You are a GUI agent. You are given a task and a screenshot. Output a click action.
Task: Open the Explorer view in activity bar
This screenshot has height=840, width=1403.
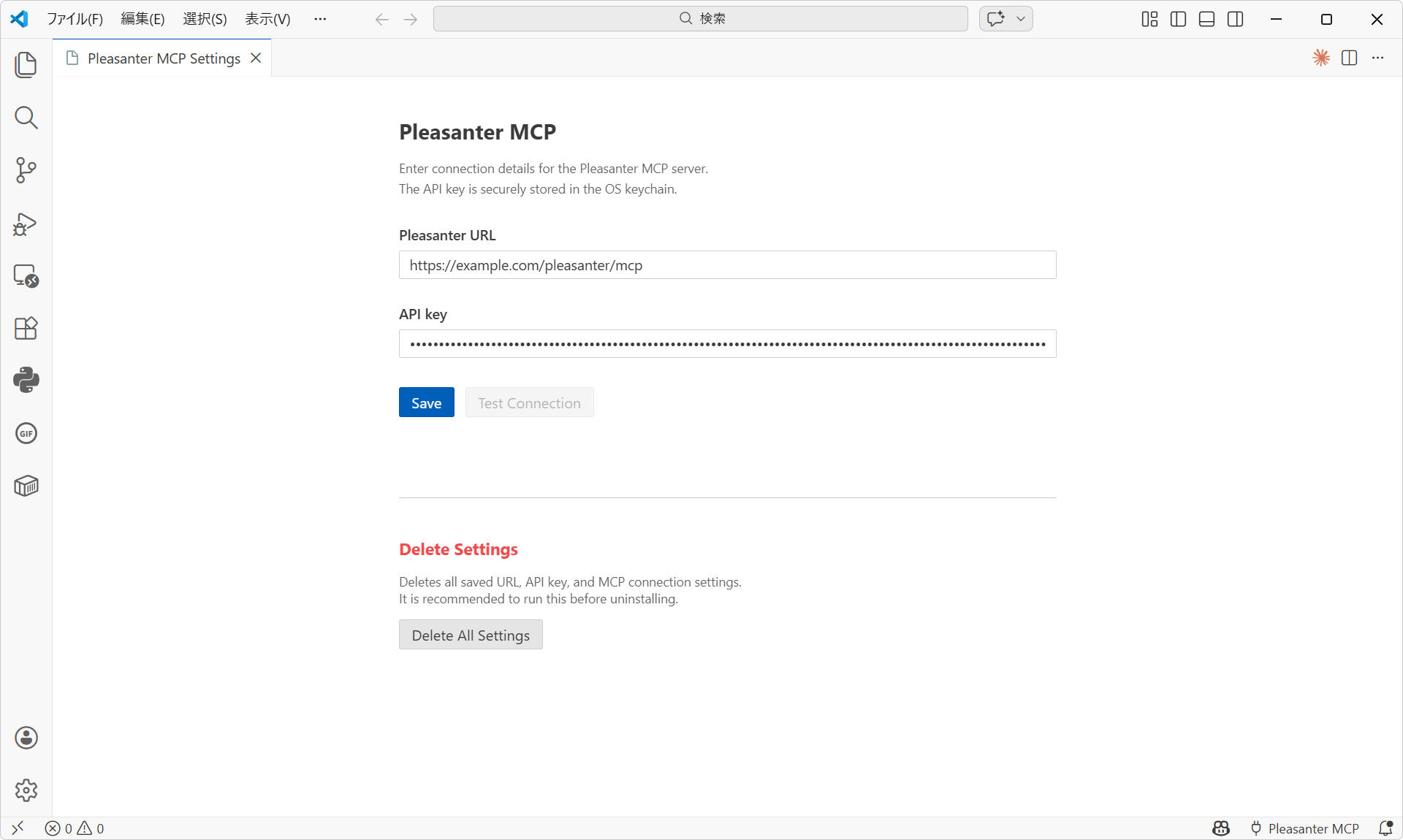tap(26, 65)
